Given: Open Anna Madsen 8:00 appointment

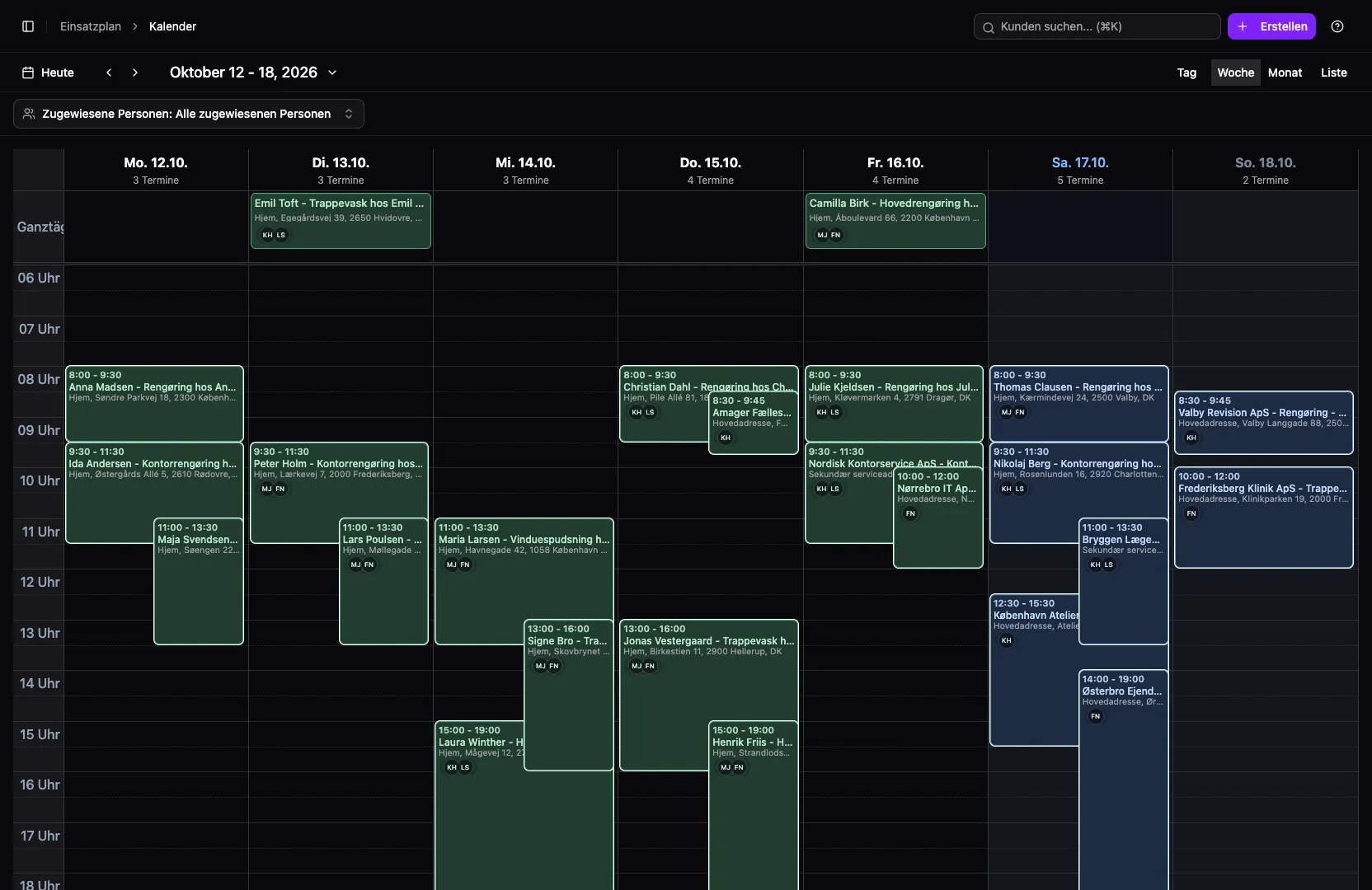Looking at the screenshot, I should [154, 404].
